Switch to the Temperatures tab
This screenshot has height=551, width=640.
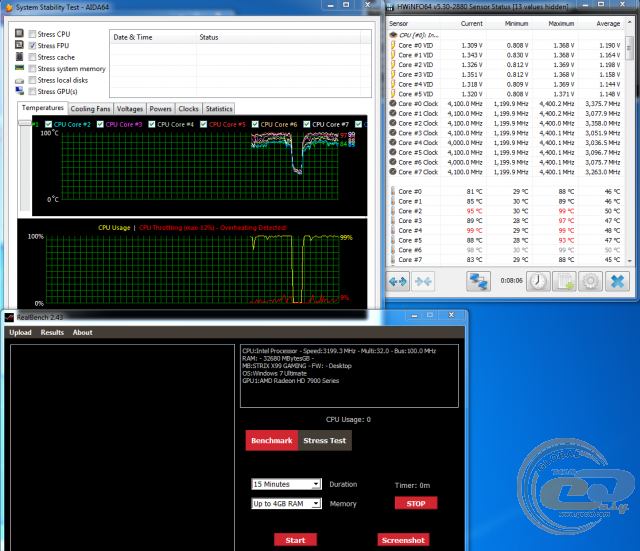42,108
